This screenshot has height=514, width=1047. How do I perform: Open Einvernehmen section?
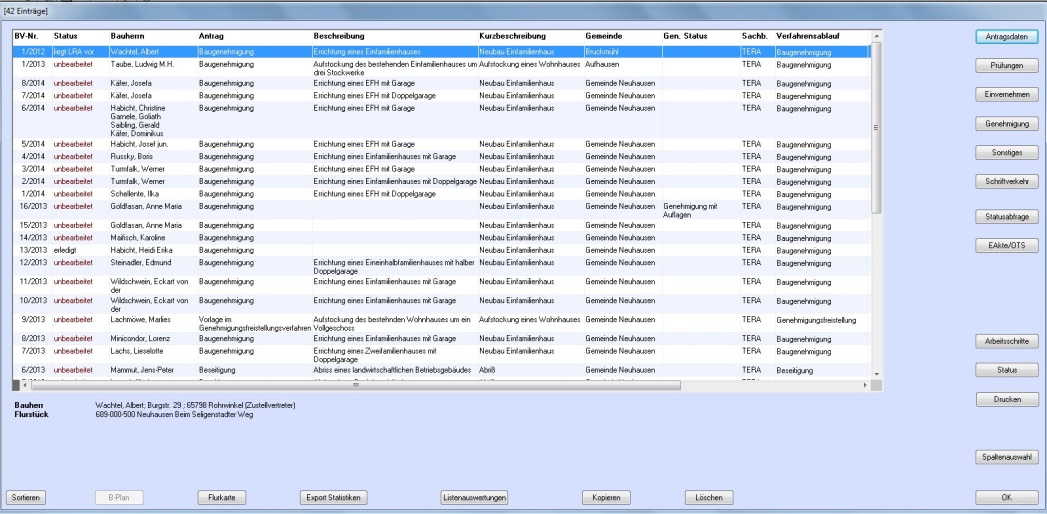1007,94
